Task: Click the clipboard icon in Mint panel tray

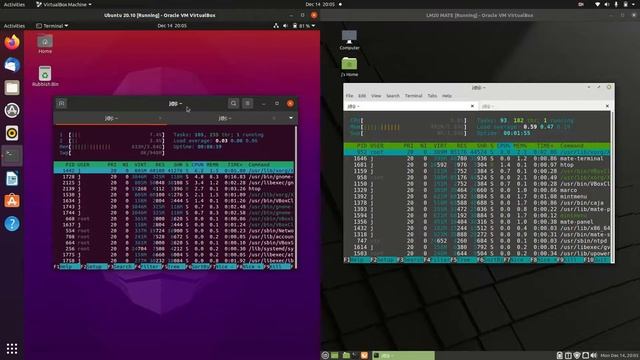Action: (560, 356)
